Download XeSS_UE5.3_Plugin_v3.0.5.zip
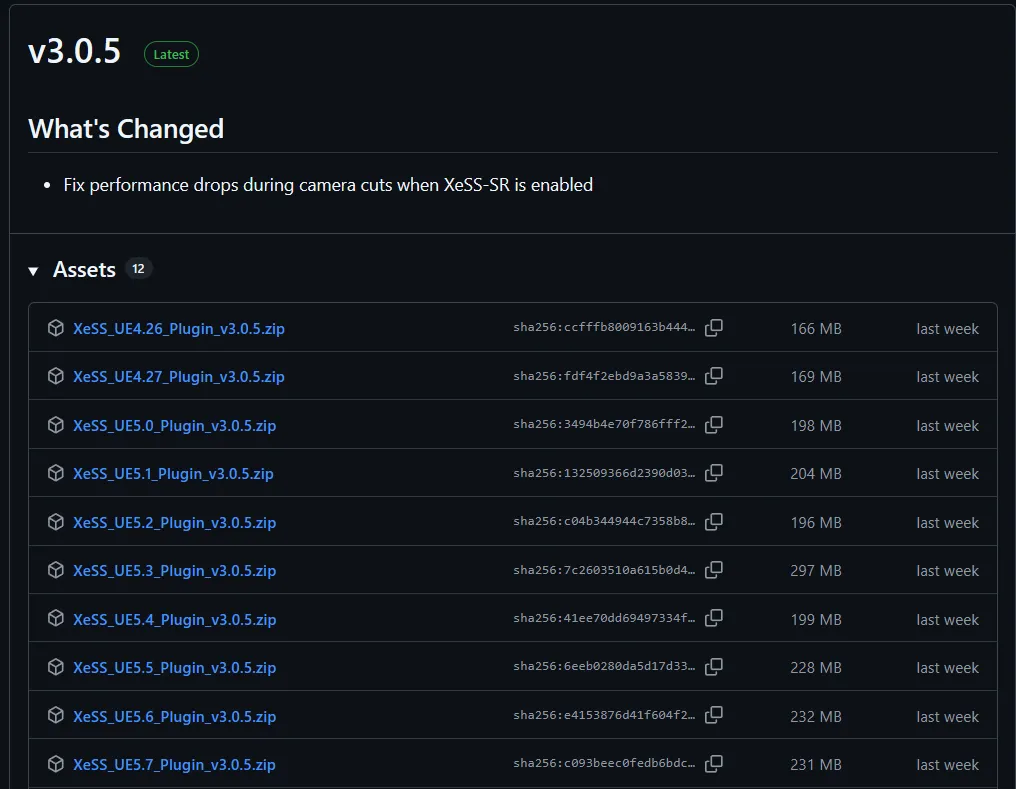1016x789 pixels. tap(174, 571)
